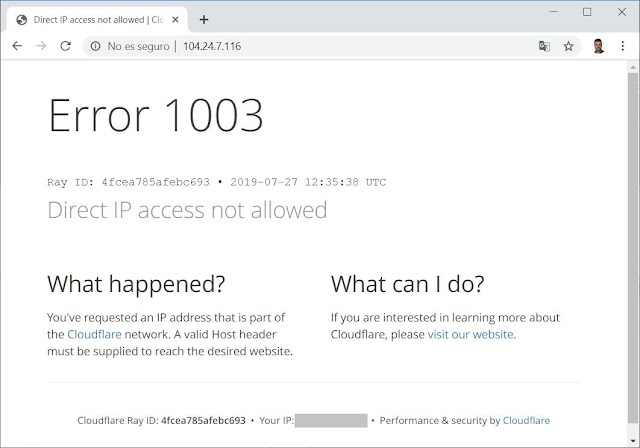The height and width of the screenshot is (448, 640).
Task: Maximize the browser window
Action: pos(587,12)
